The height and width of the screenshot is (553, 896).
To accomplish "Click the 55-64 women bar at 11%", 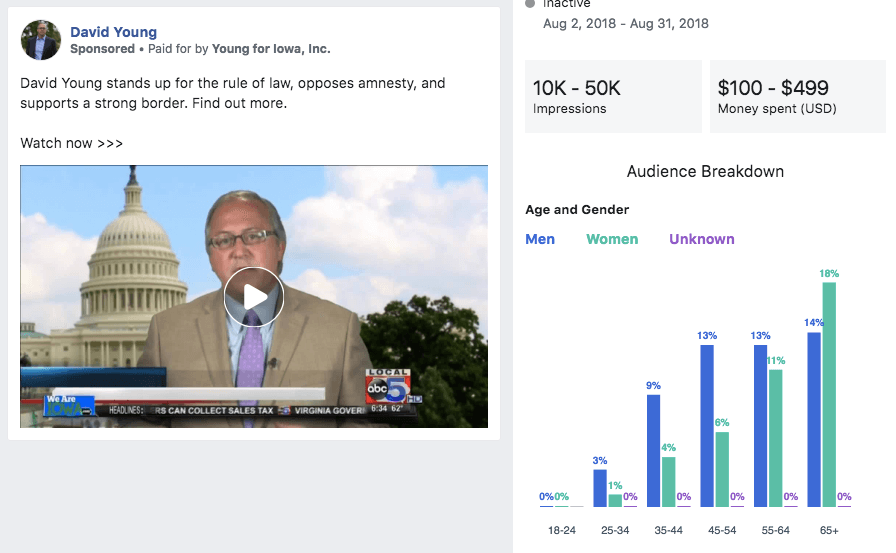I will click(776, 438).
